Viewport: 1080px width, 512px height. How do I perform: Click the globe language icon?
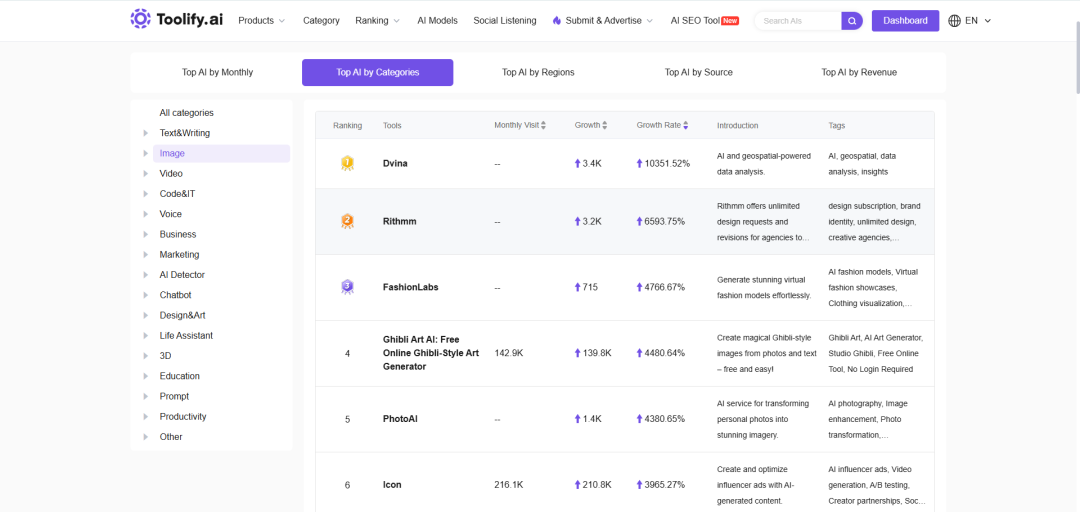[955, 21]
